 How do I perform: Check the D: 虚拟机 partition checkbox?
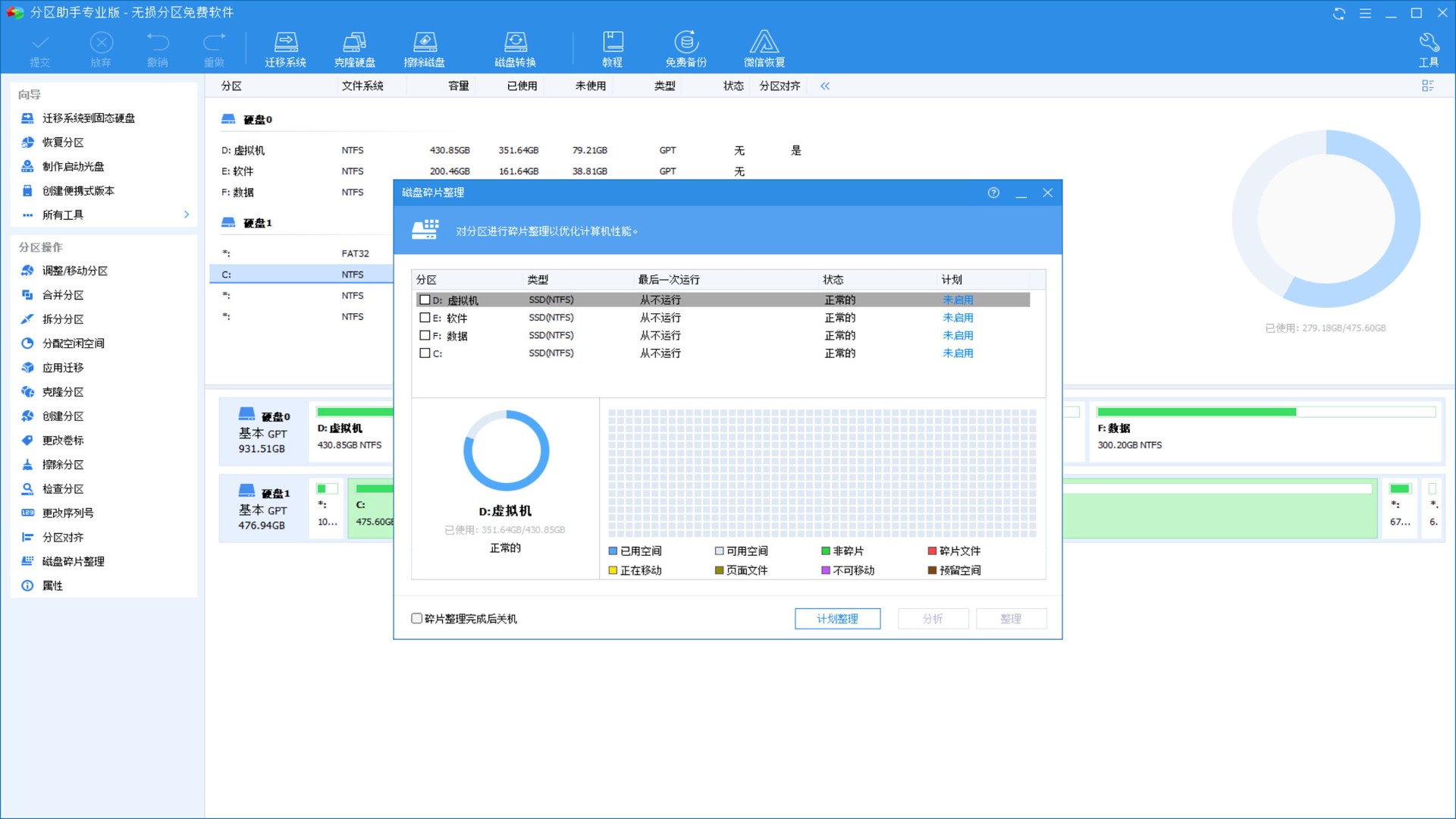[x=425, y=300]
